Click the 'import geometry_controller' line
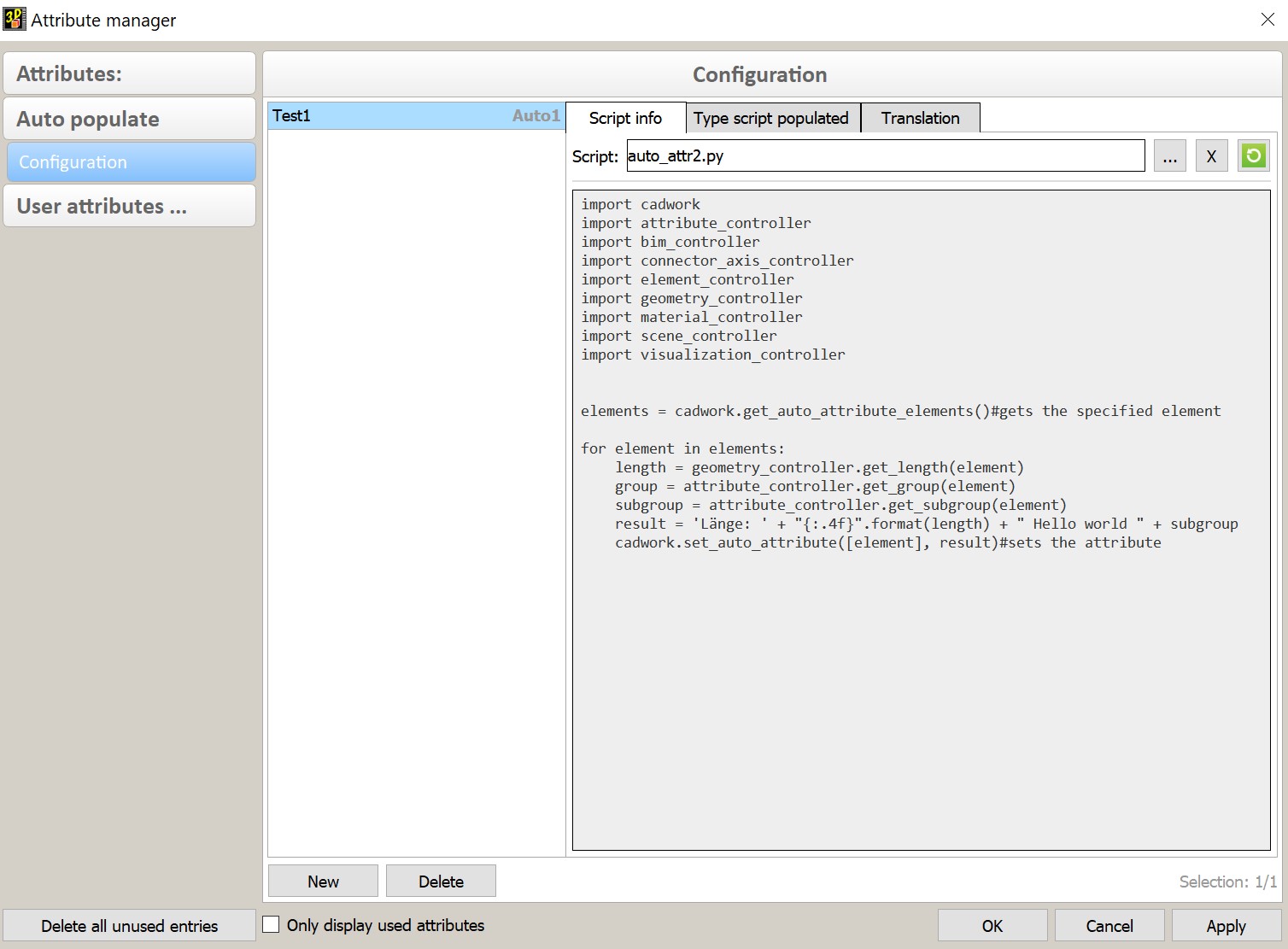This screenshot has height=949, width=1288. pyautogui.click(x=692, y=298)
